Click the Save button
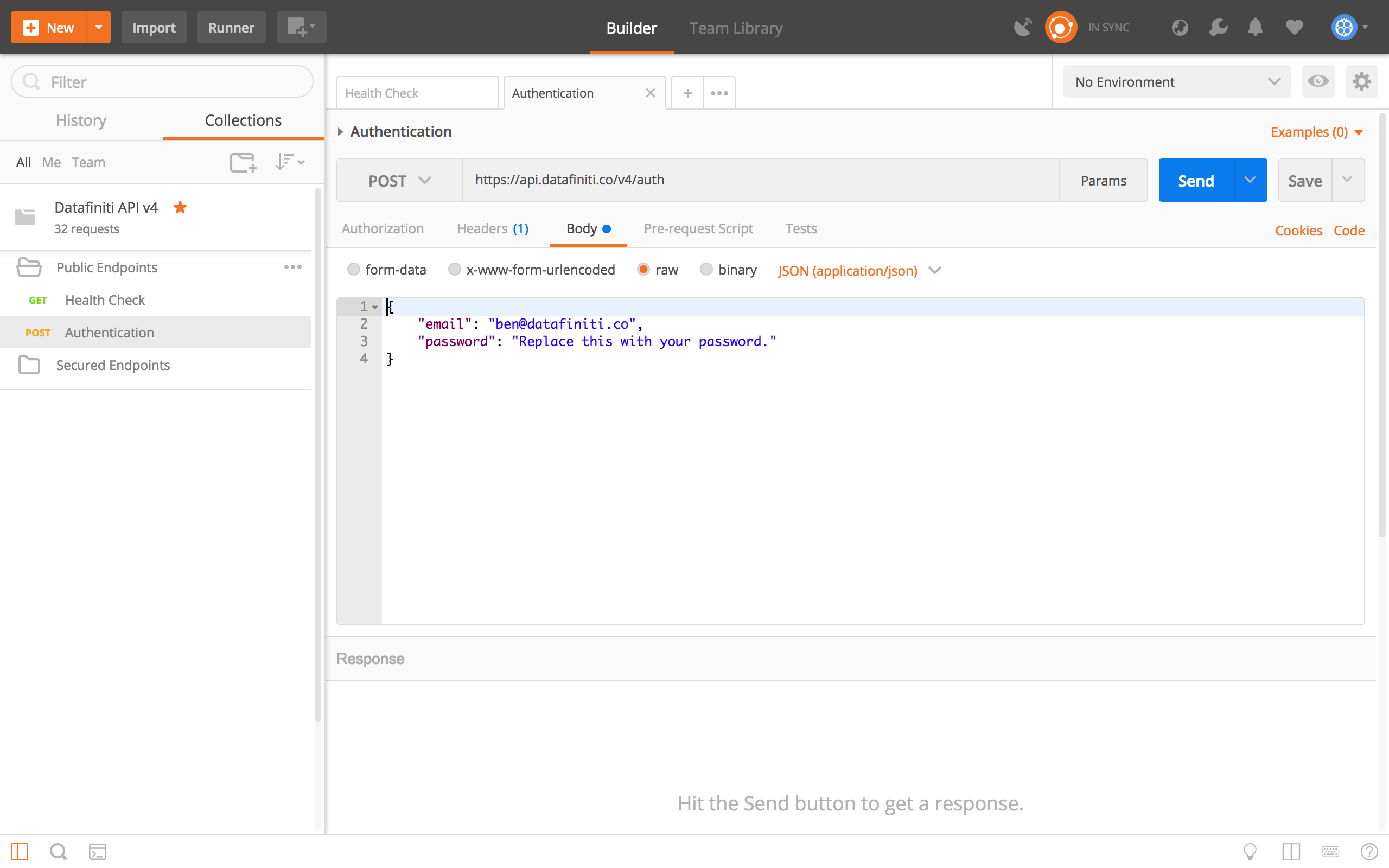Screen dimensions: 1389x868 (x=1304, y=180)
